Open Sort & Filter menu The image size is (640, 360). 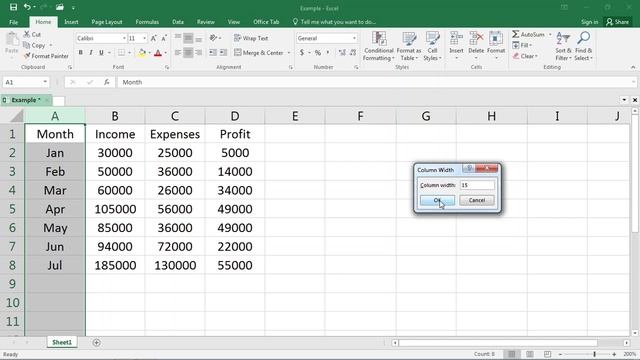pyautogui.click(x=563, y=46)
